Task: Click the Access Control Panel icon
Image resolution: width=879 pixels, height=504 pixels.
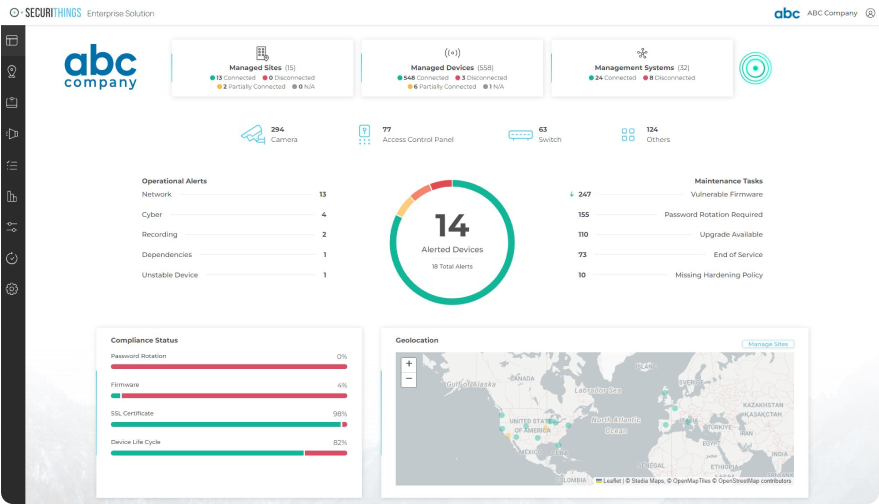Action: [x=364, y=135]
